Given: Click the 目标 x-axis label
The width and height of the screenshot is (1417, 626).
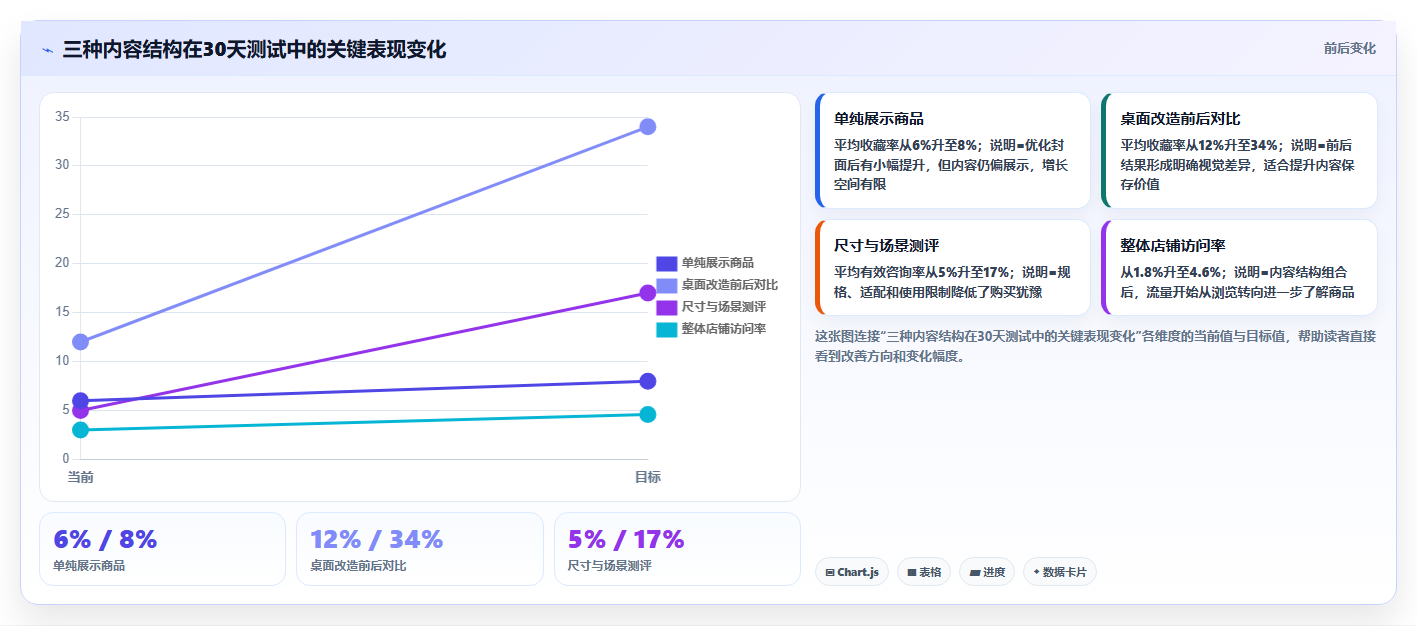Looking at the screenshot, I should [x=647, y=477].
